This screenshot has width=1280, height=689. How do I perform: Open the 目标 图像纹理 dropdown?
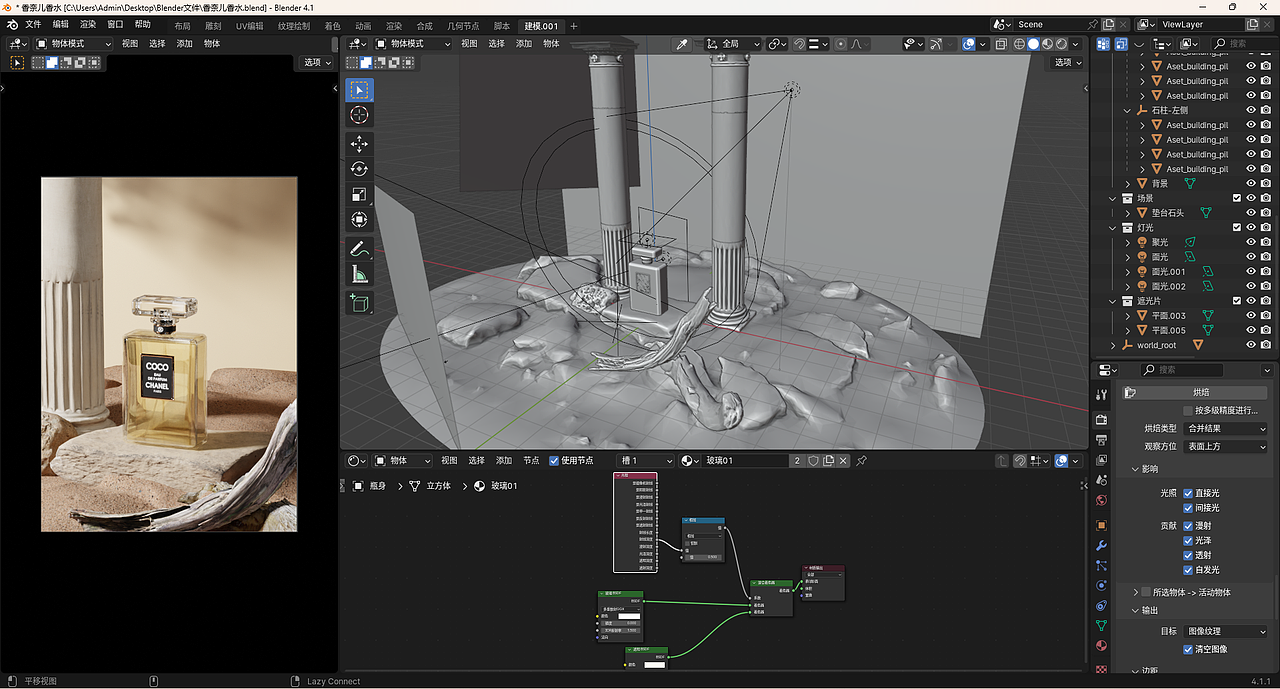[1225, 631]
